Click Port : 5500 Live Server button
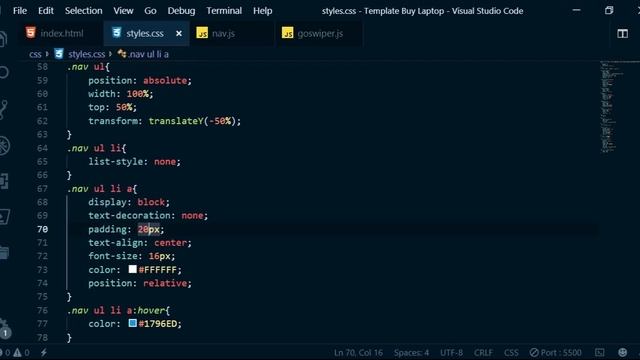Image resolution: width=640 pixels, height=360 pixels. tap(556, 353)
